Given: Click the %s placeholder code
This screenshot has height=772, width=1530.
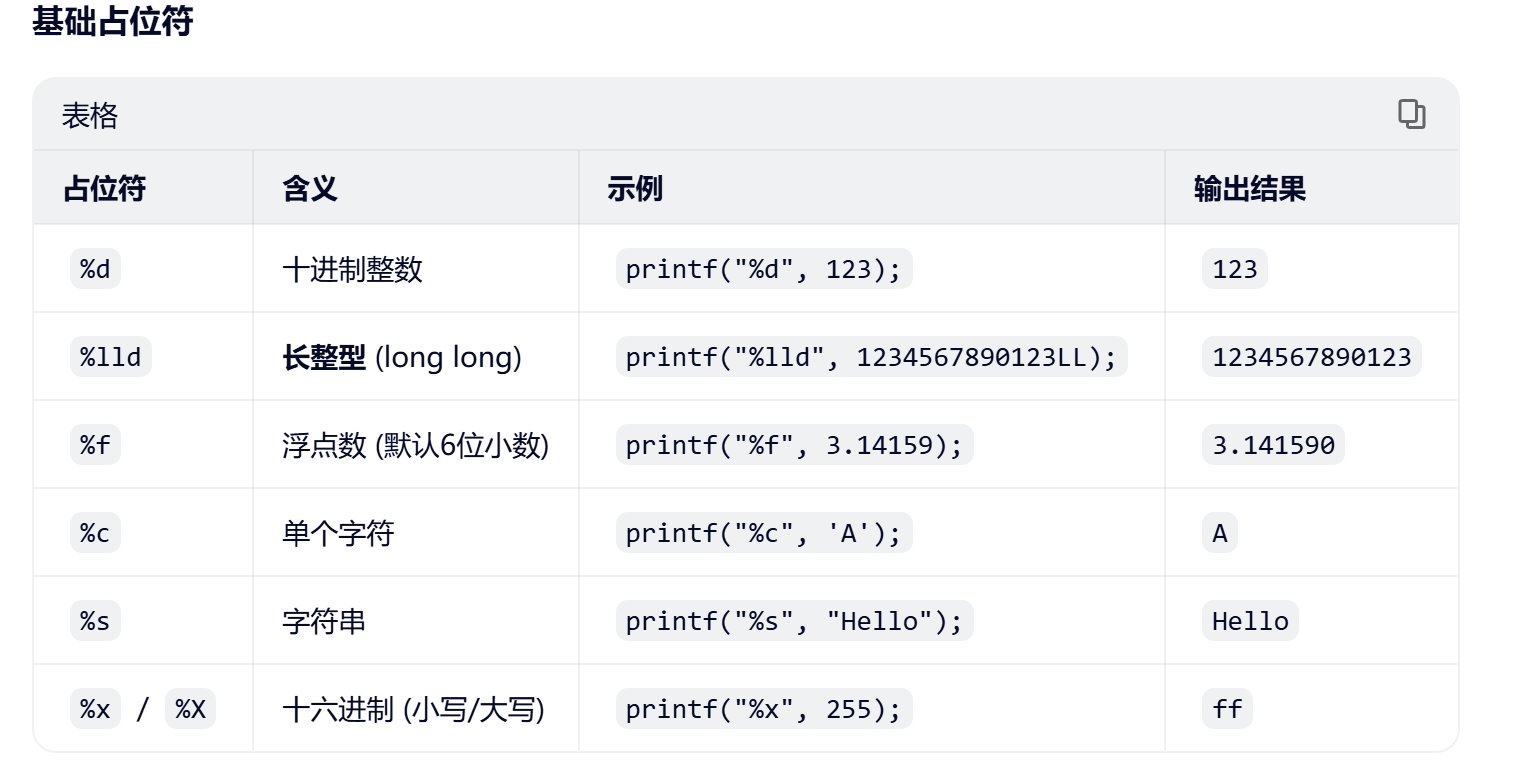Looking at the screenshot, I should (x=95, y=621).
